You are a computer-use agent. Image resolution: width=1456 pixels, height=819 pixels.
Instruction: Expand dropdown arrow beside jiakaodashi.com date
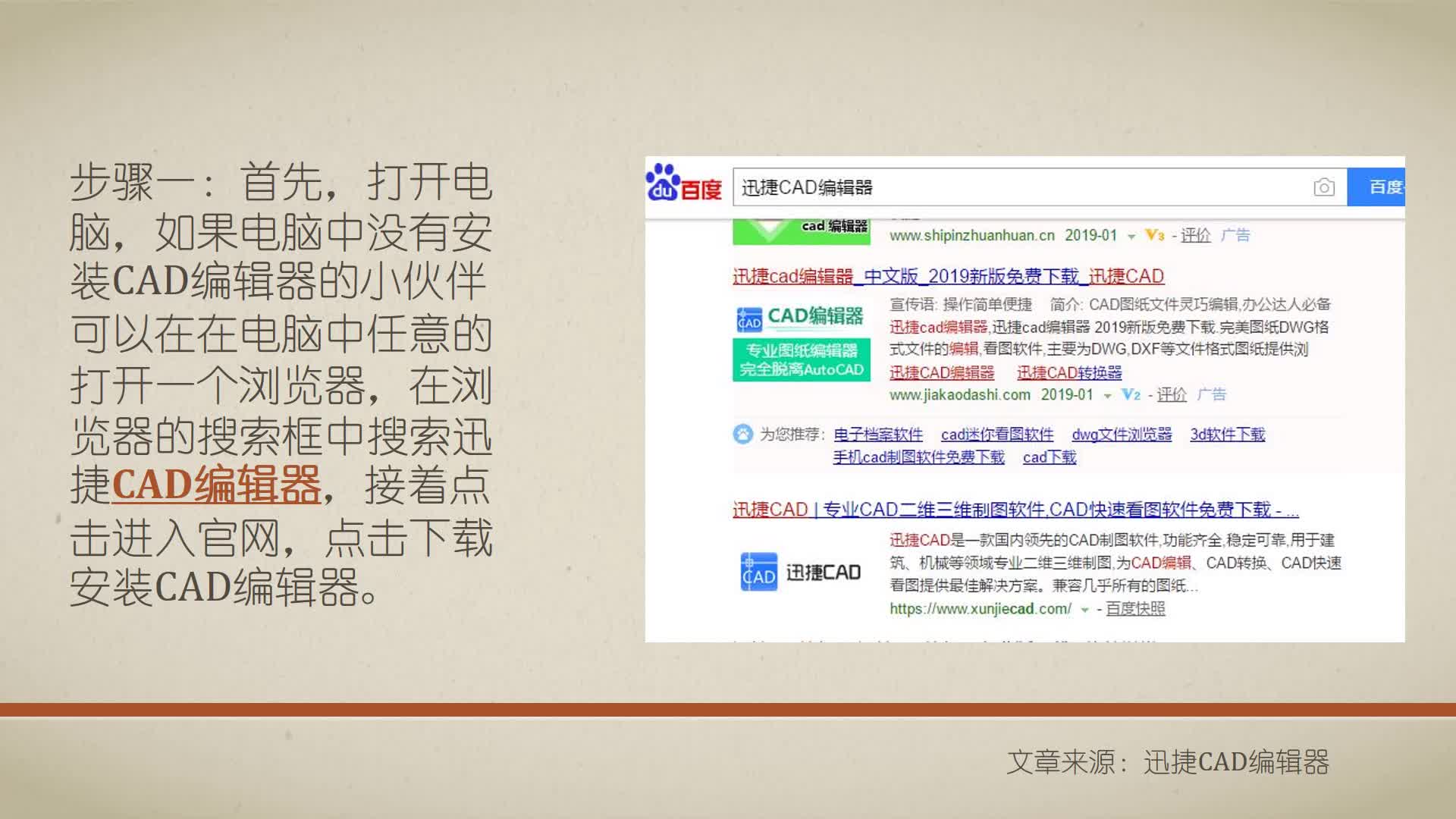click(1107, 396)
